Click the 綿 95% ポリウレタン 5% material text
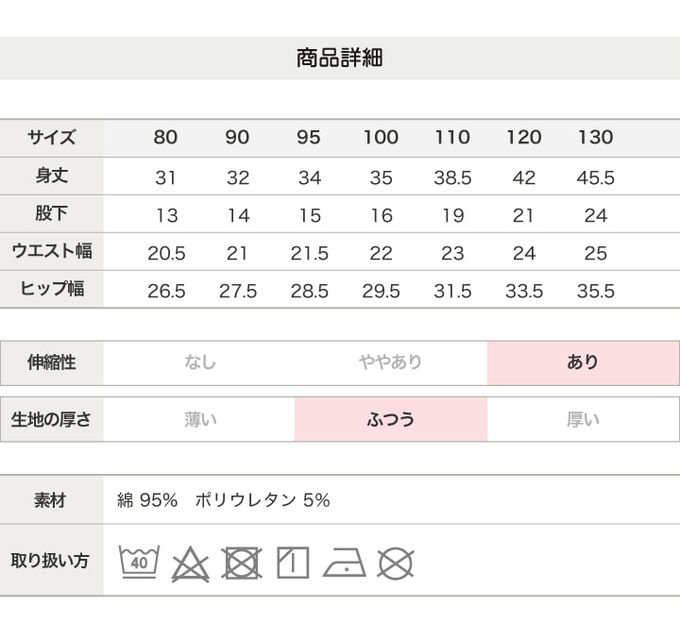The width and height of the screenshot is (680, 623). [x=223, y=500]
